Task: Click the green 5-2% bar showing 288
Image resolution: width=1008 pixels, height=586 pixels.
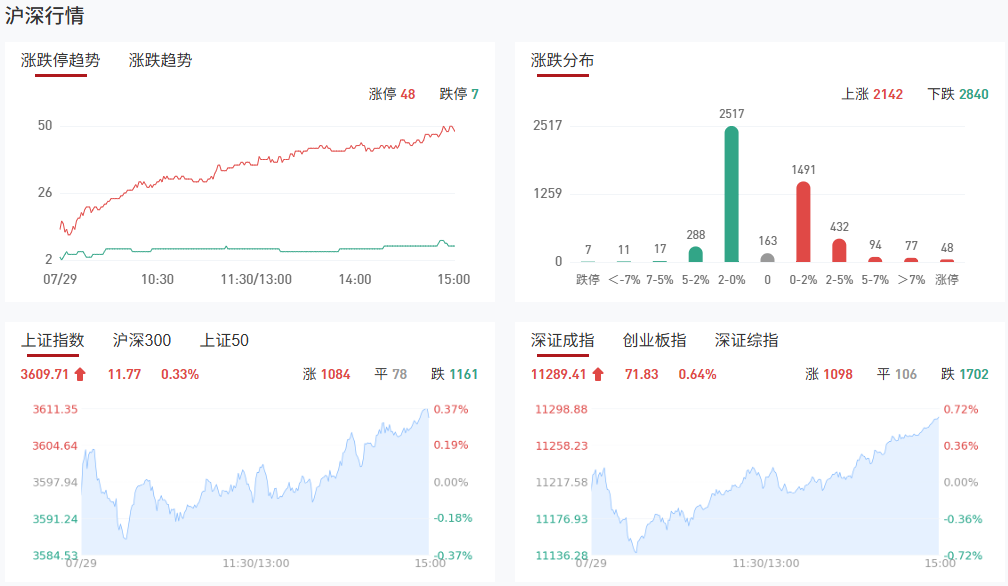Action: [696, 254]
